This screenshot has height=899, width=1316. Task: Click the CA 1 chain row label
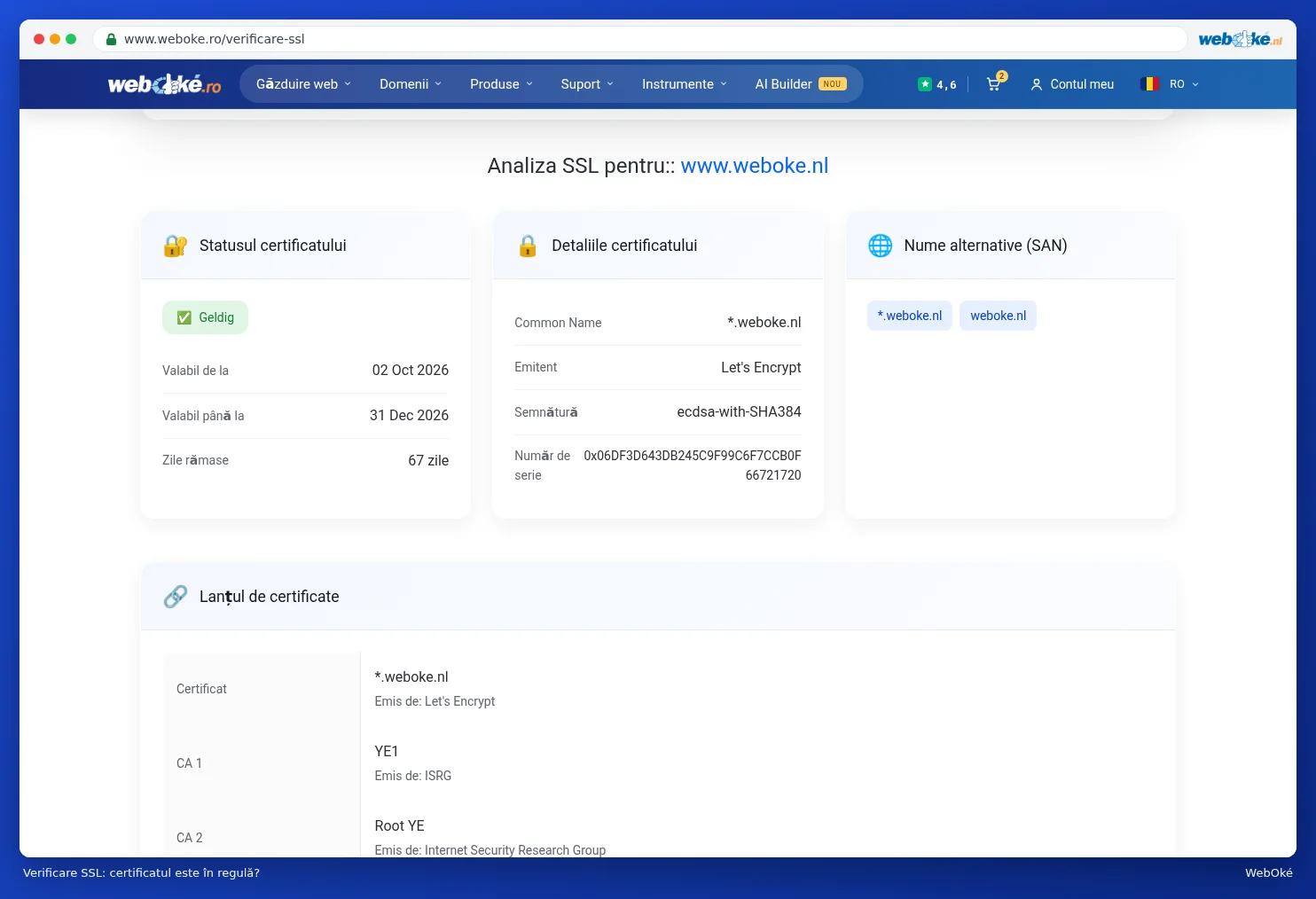pos(189,763)
